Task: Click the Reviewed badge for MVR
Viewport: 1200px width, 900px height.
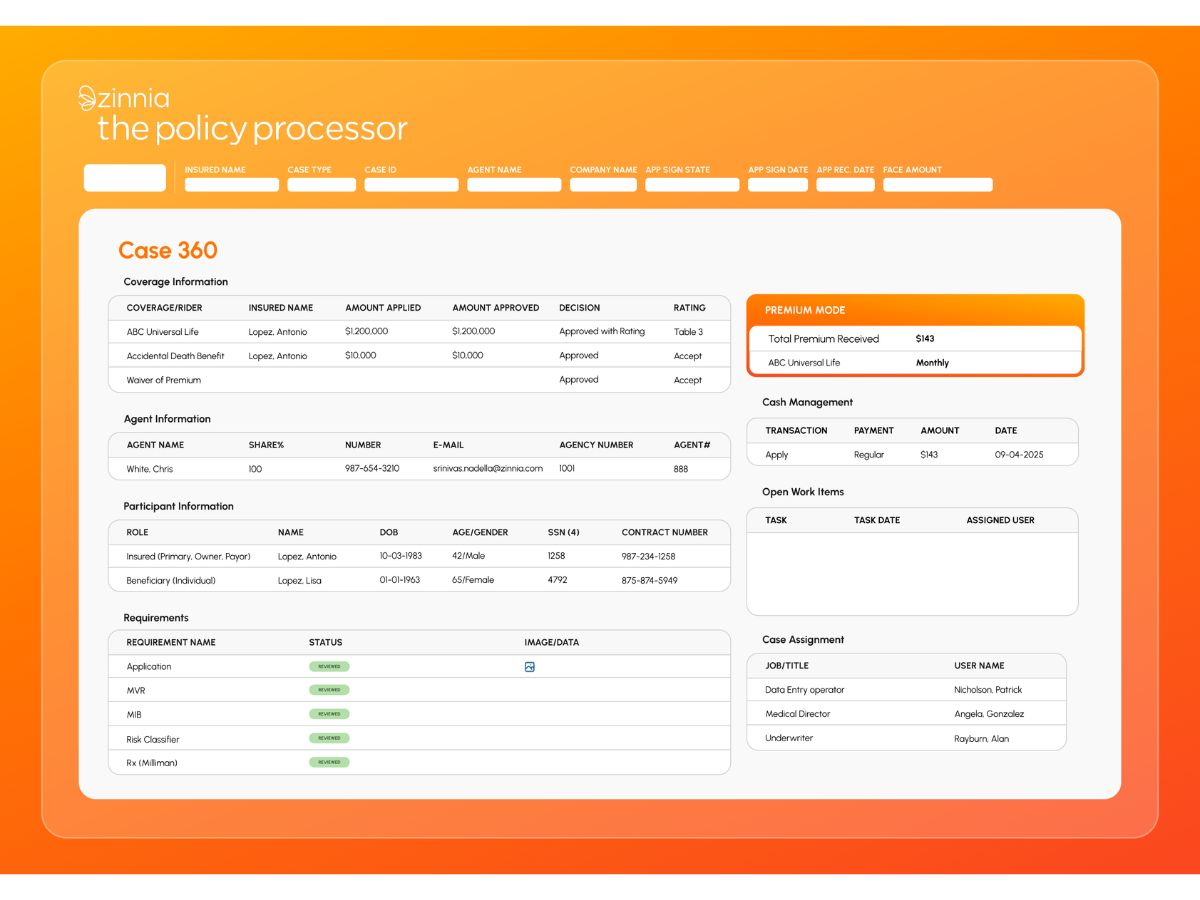Action: pos(329,690)
